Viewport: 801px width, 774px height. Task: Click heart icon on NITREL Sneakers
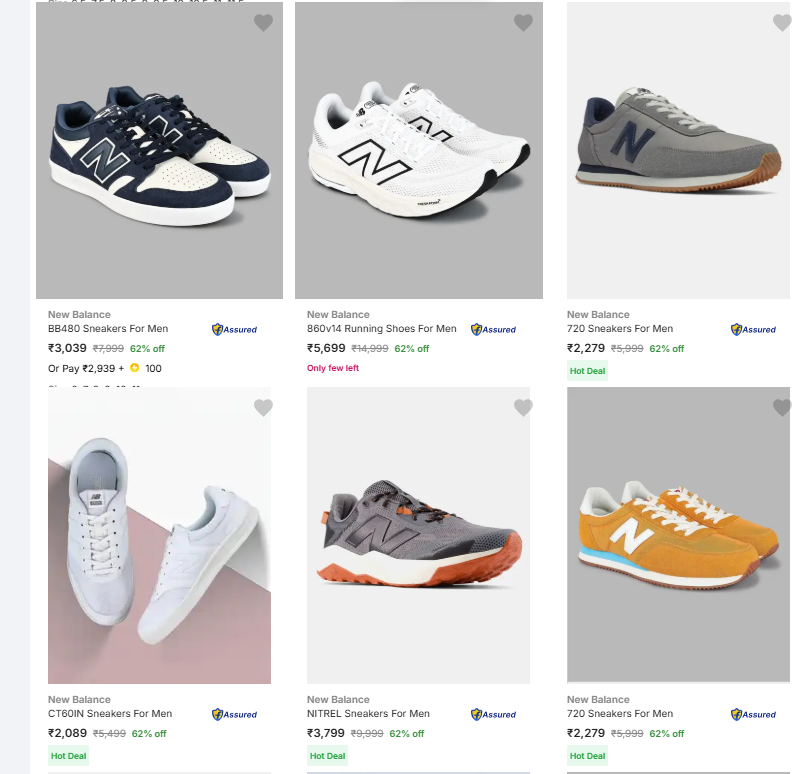click(x=523, y=408)
